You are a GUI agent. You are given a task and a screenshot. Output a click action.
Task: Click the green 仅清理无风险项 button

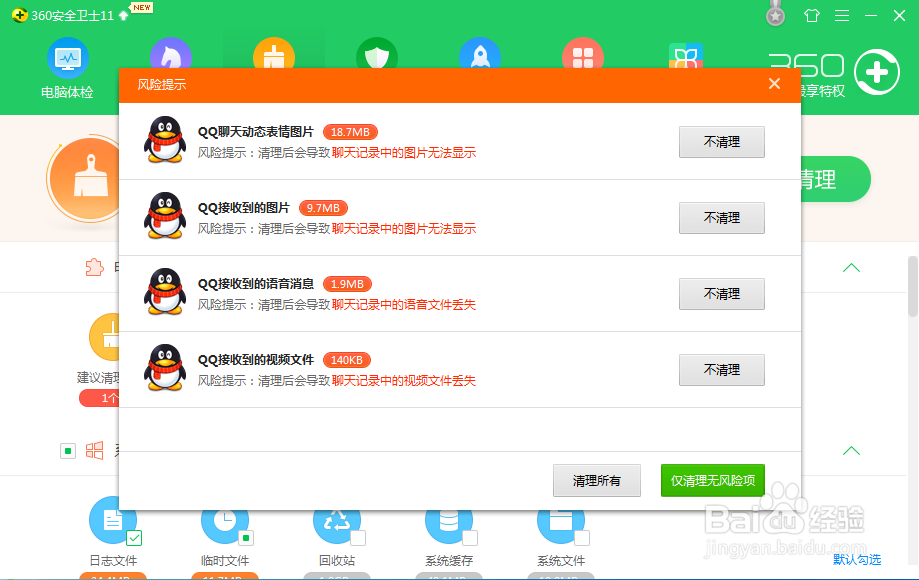click(x=713, y=480)
